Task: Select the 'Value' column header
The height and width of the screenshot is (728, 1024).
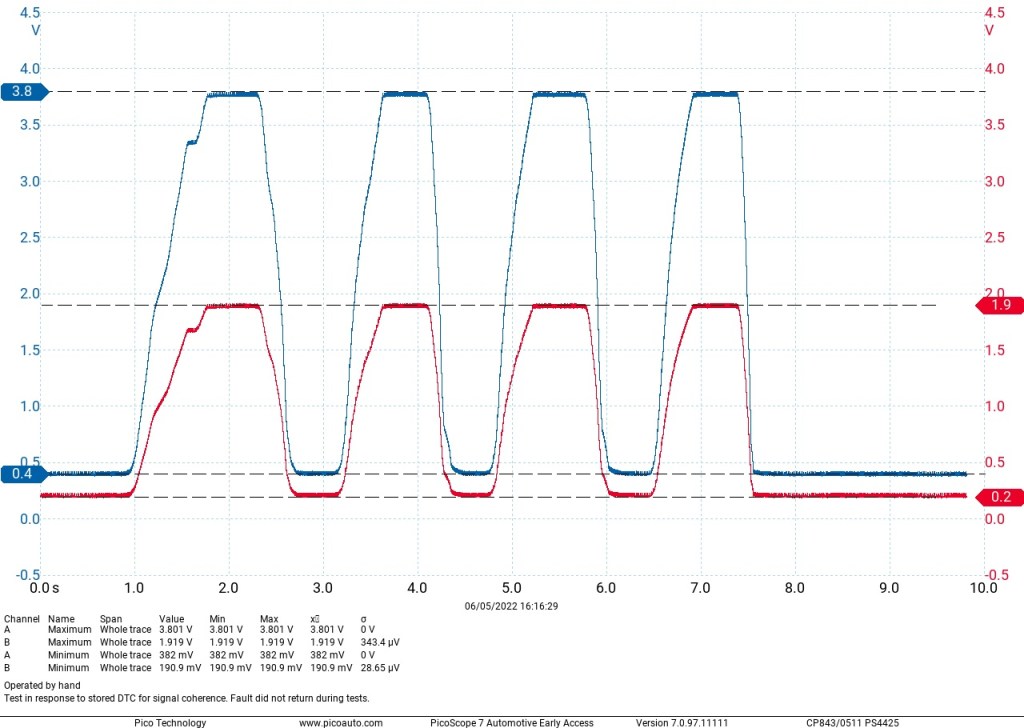Action: pyautogui.click(x=171, y=619)
